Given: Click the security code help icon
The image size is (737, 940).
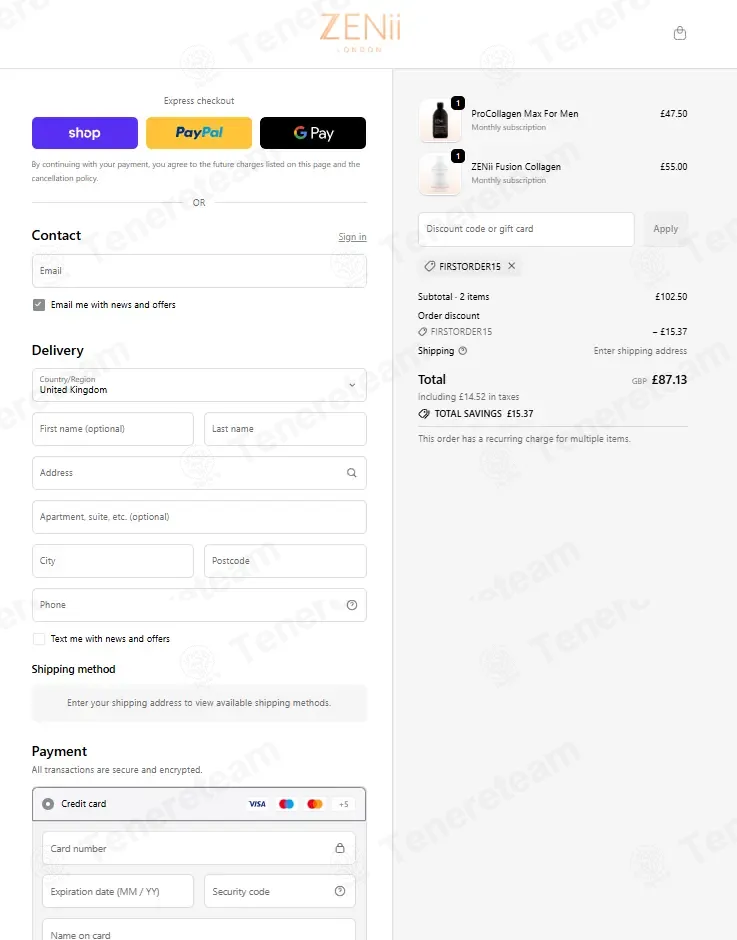Looking at the screenshot, I should tap(340, 891).
